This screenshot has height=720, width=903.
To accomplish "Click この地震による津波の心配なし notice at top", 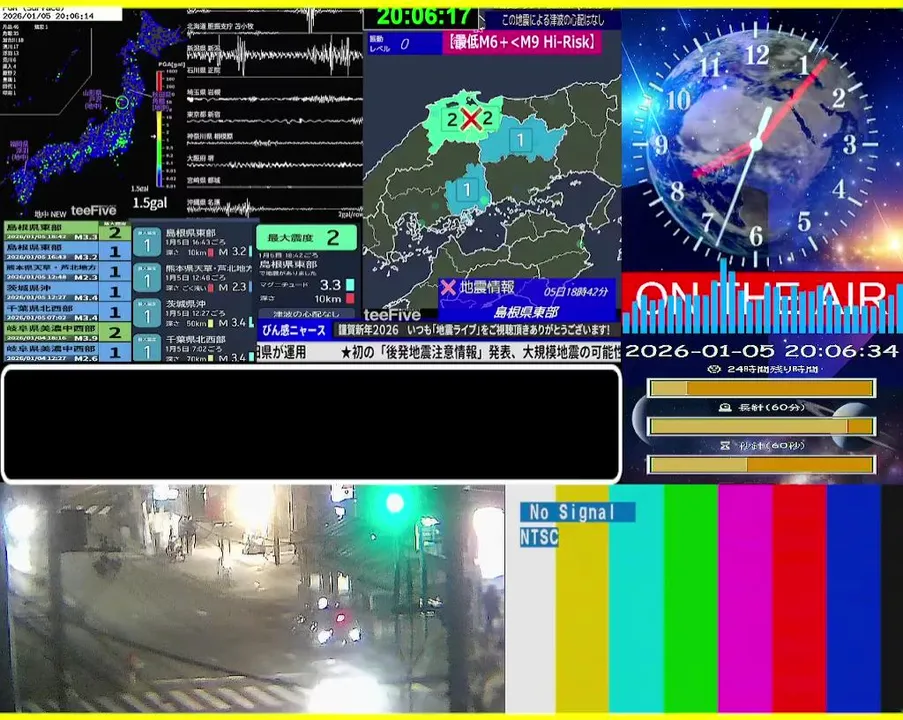I will (x=552, y=20).
